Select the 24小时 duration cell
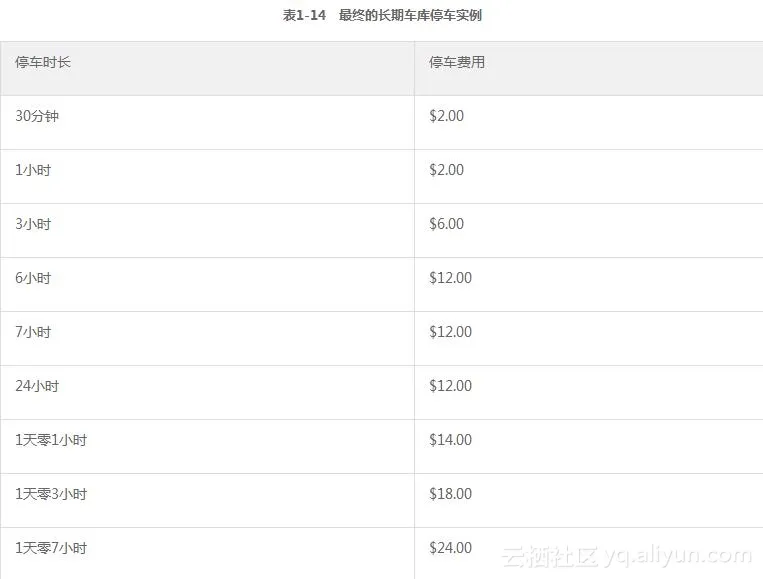The height and width of the screenshot is (579, 763). [37, 386]
